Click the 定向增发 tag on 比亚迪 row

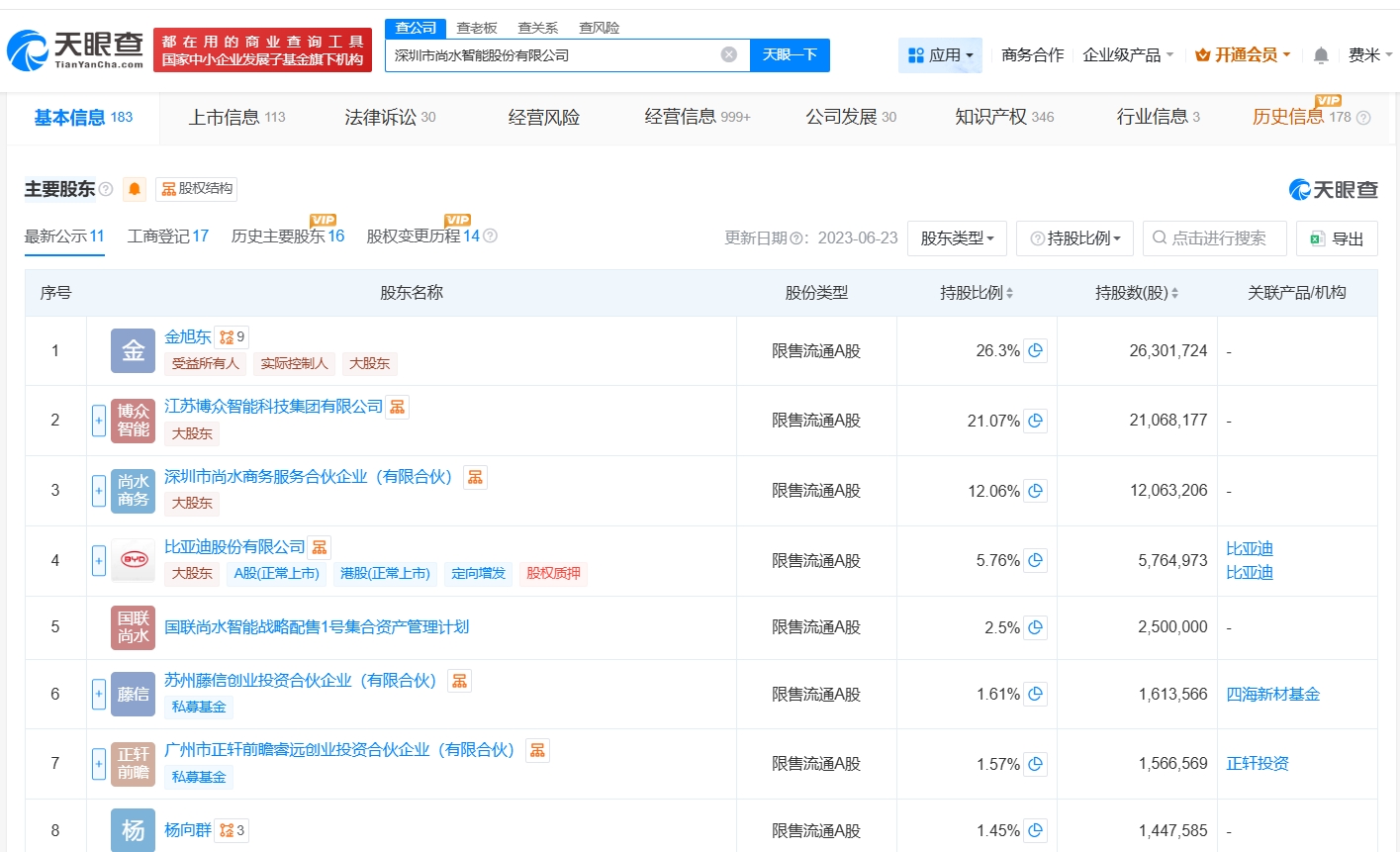(x=478, y=574)
